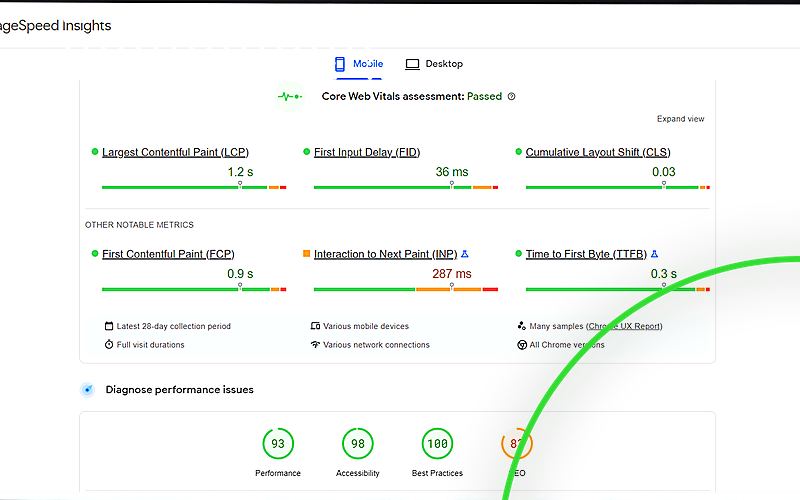Click Full visit durations text
The height and width of the screenshot is (500, 800).
pos(151,345)
